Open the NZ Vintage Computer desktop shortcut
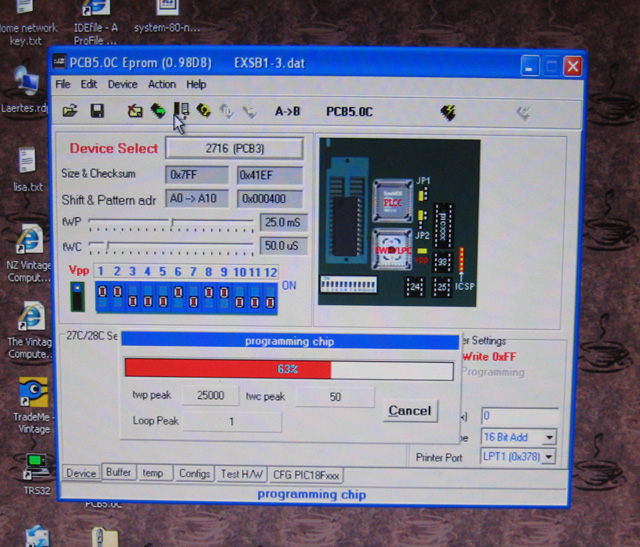This screenshot has width=640, height=547. pyautogui.click(x=29, y=253)
